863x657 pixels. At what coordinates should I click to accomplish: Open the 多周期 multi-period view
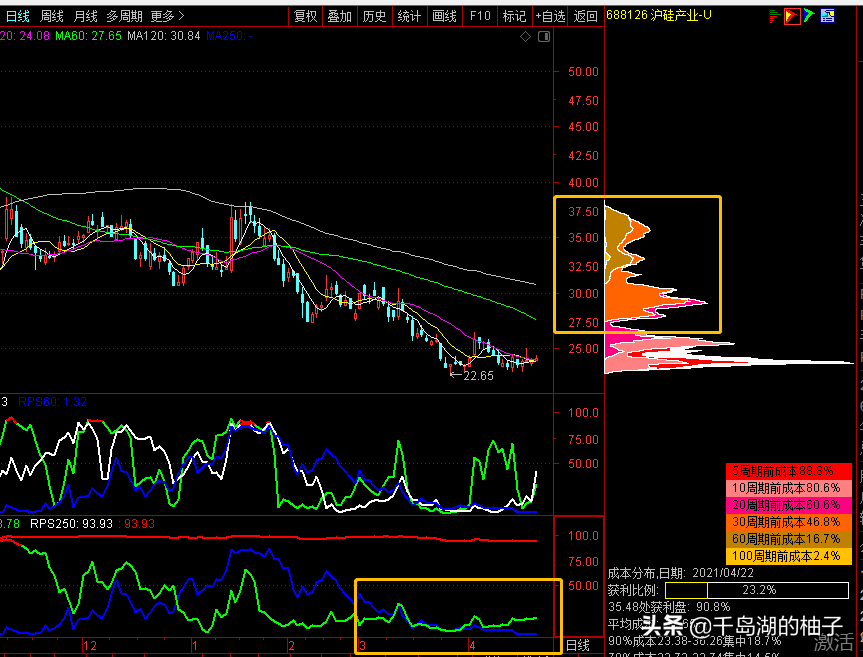pos(124,17)
